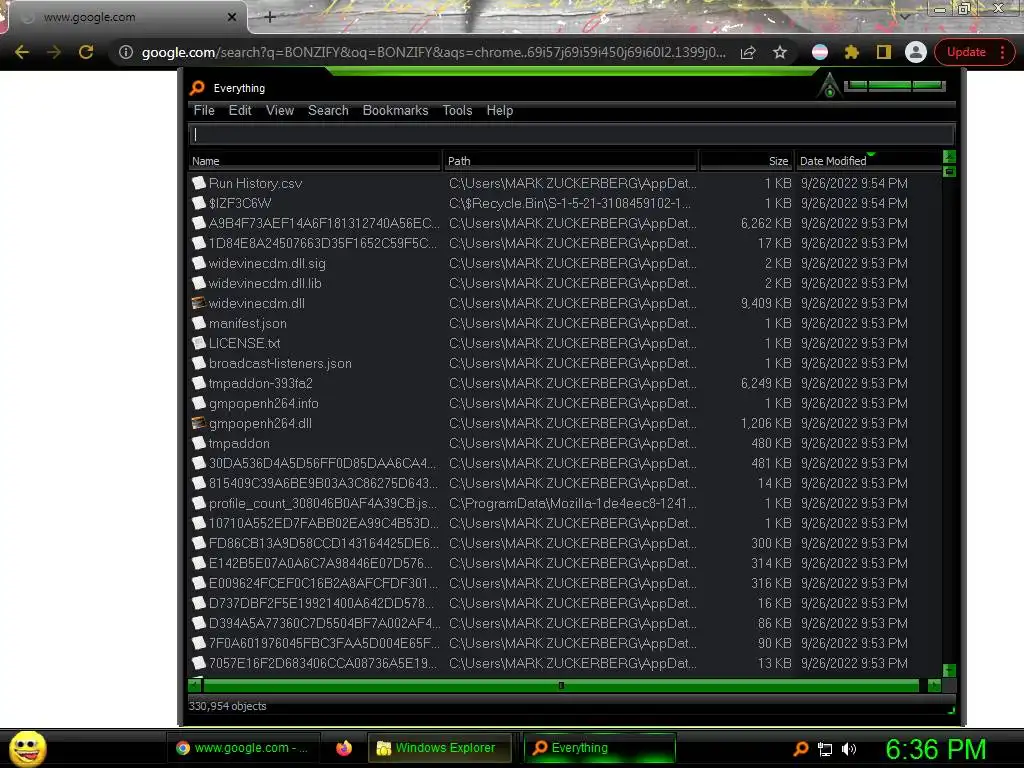
Task: Select the manifest.json file icon
Action: pyautogui.click(x=199, y=323)
